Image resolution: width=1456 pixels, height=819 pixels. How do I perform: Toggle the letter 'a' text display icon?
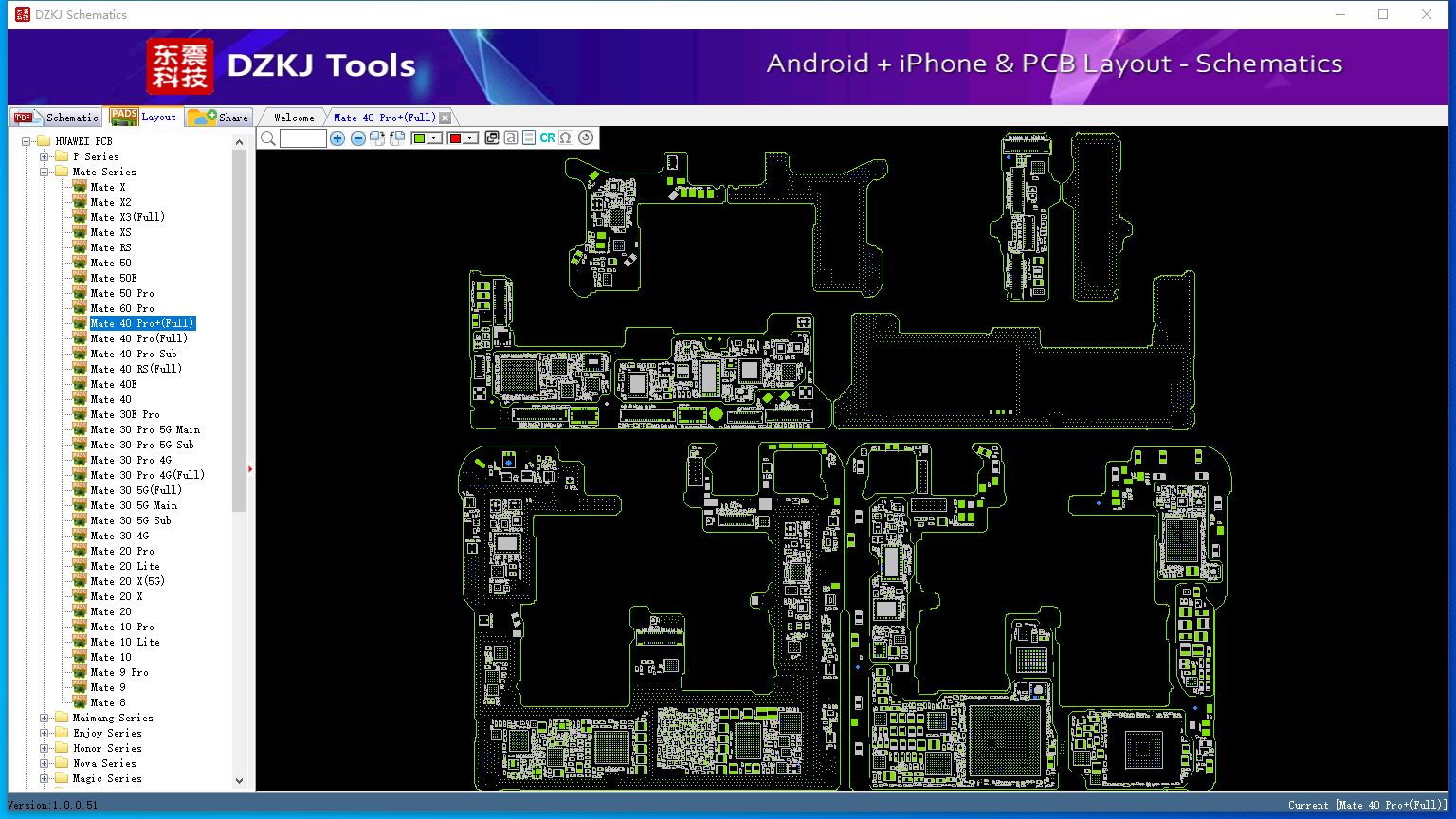pos(510,137)
